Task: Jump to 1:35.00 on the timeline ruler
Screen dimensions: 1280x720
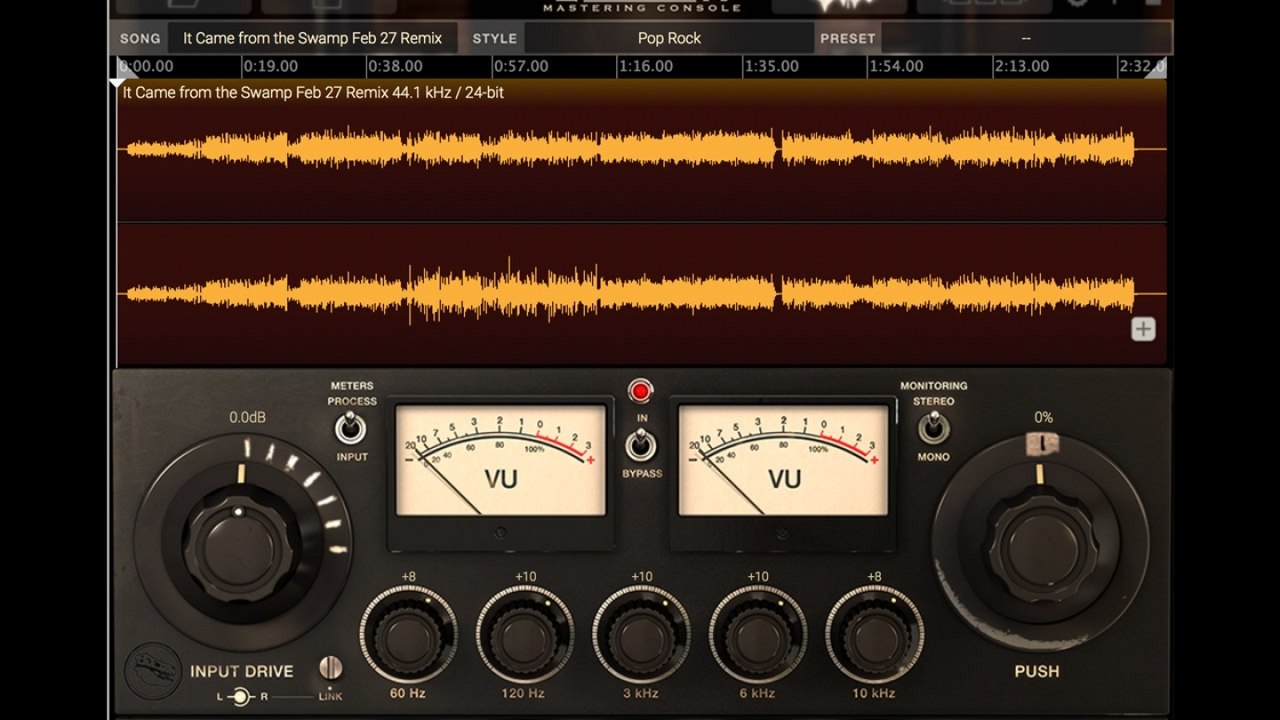Action: [x=771, y=67]
